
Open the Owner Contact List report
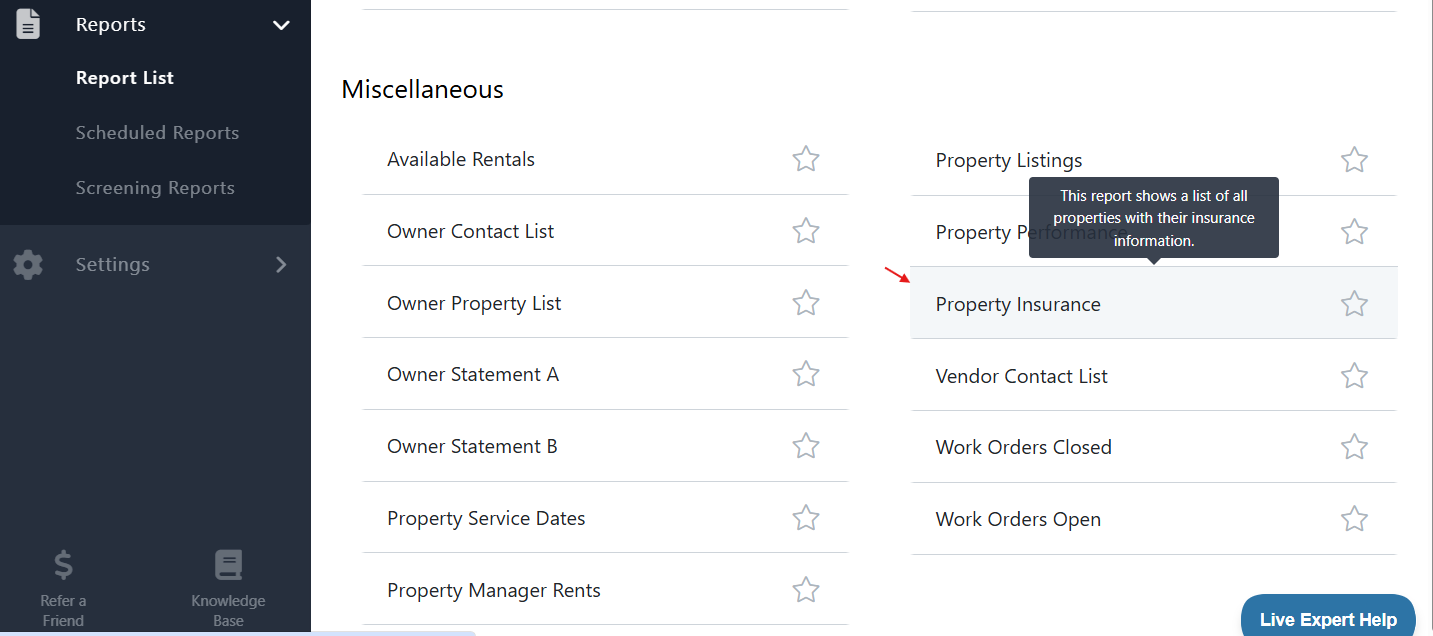pos(471,231)
